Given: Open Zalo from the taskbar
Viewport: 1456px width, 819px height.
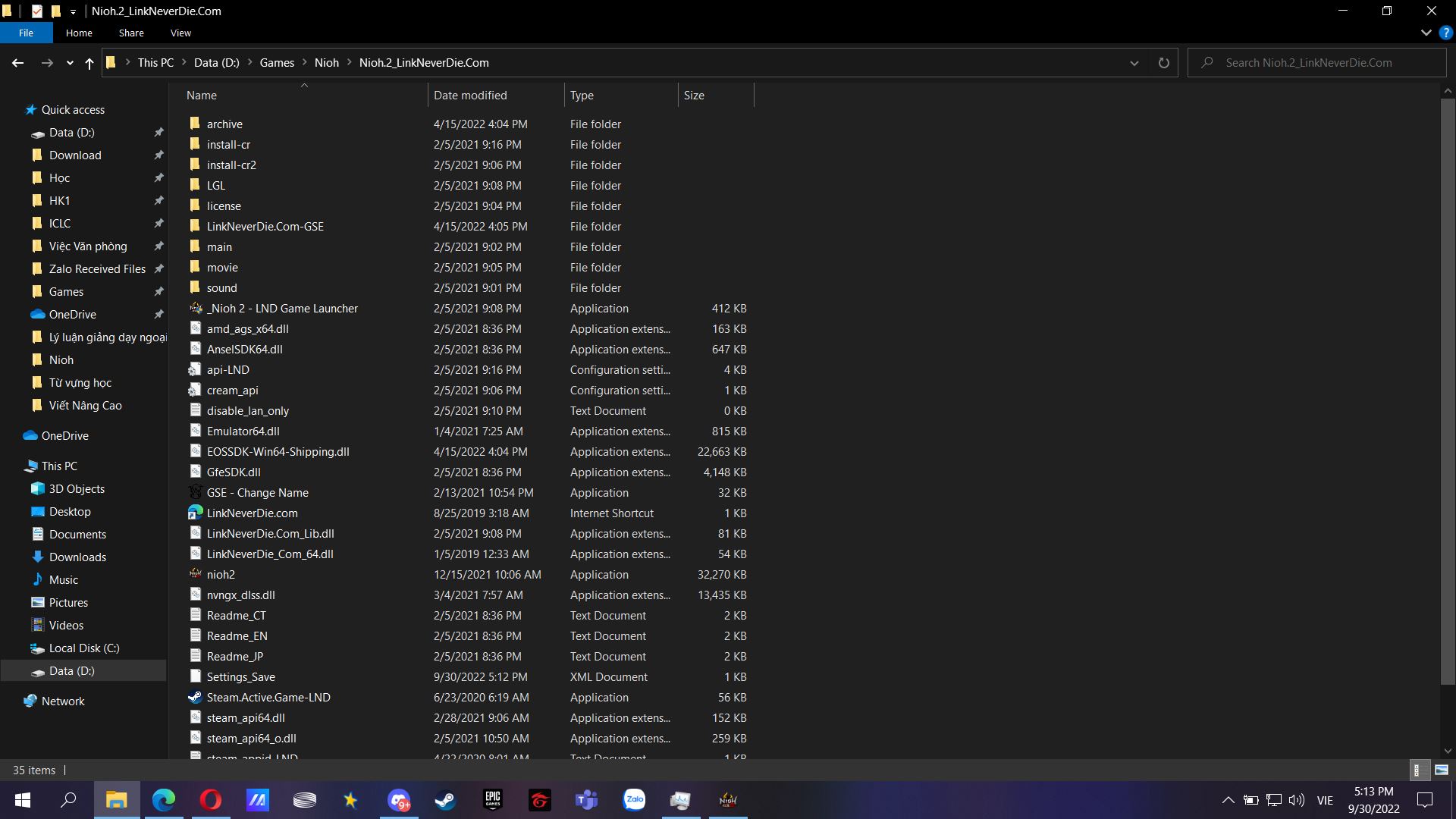Looking at the screenshot, I should click(x=634, y=800).
